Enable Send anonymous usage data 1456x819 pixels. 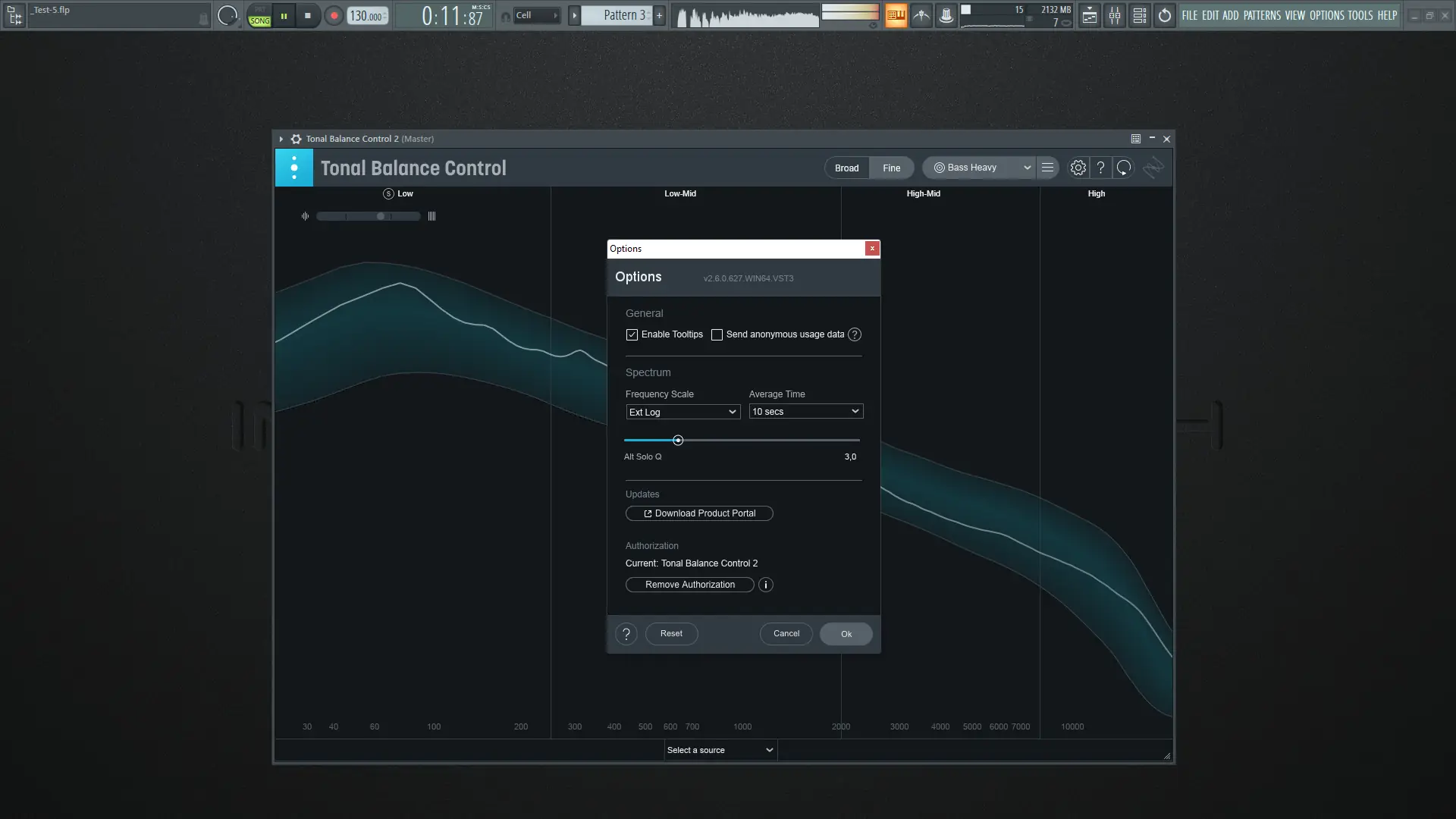(x=717, y=334)
